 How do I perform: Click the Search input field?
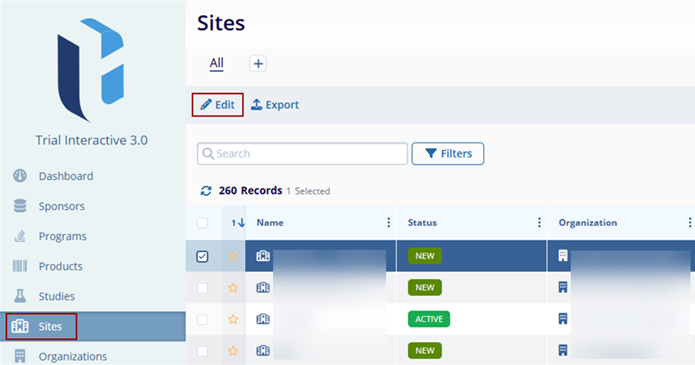point(302,153)
